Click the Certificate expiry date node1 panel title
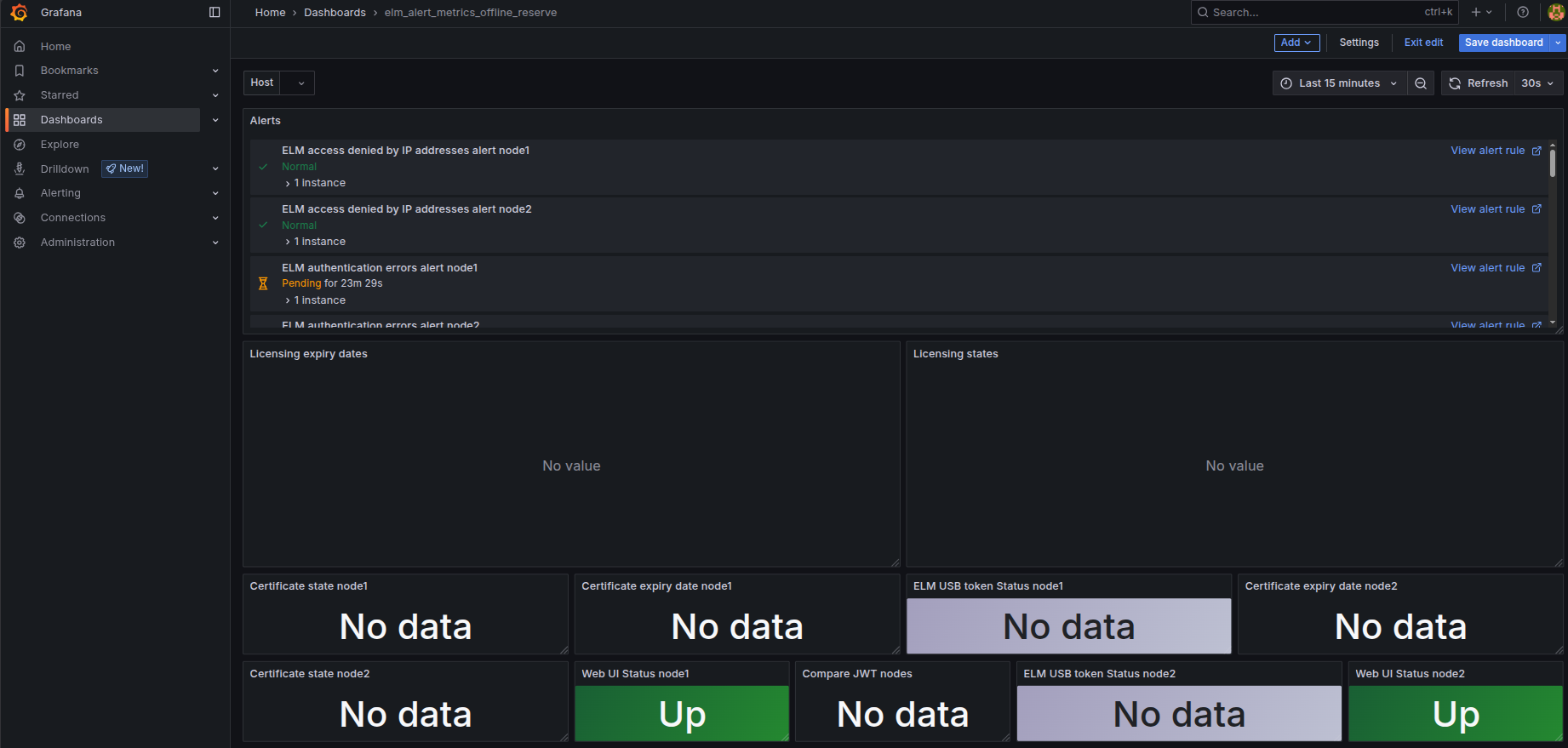This screenshot has width=1568, height=748. [x=656, y=586]
